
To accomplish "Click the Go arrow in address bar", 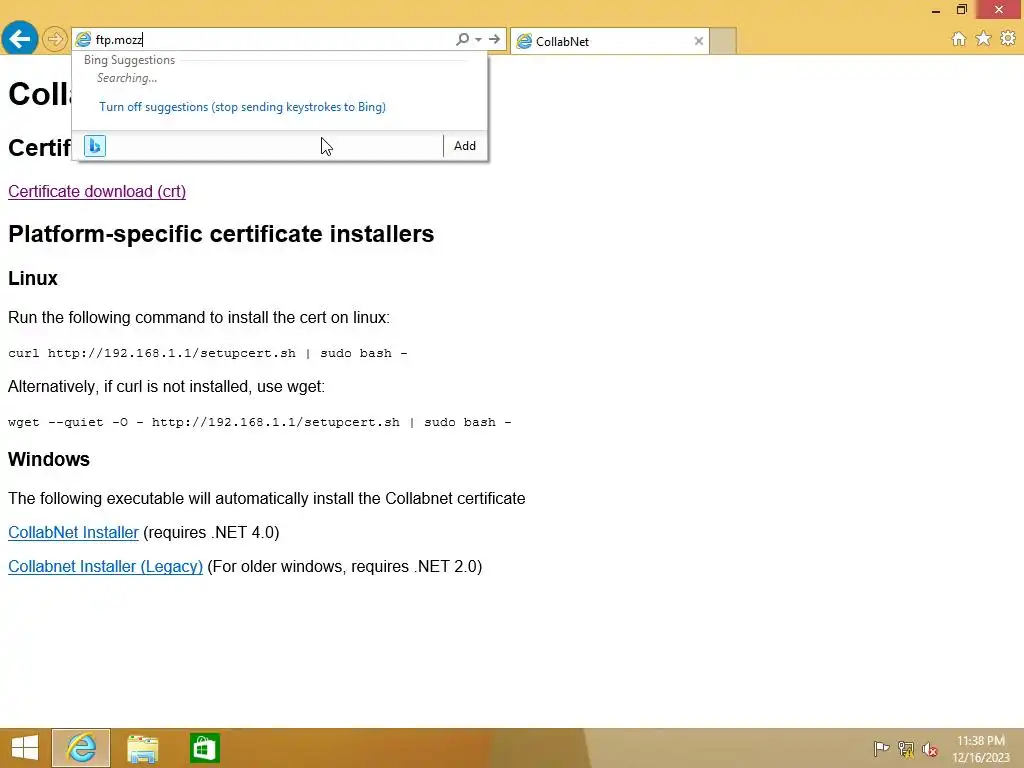I will [494, 40].
